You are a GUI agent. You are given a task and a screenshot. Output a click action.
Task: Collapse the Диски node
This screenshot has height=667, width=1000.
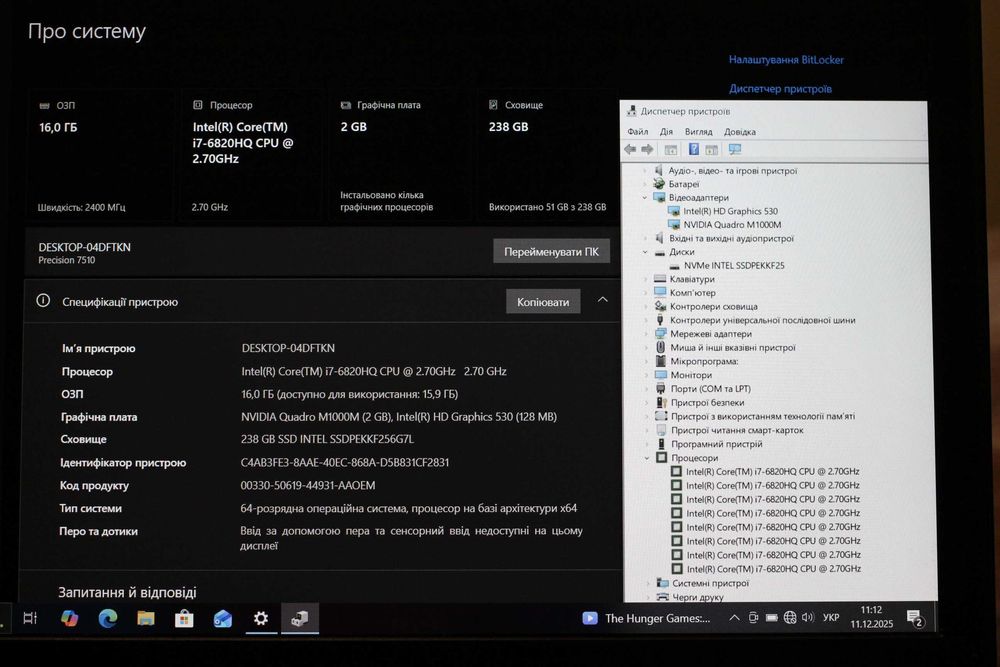click(645, 252)
